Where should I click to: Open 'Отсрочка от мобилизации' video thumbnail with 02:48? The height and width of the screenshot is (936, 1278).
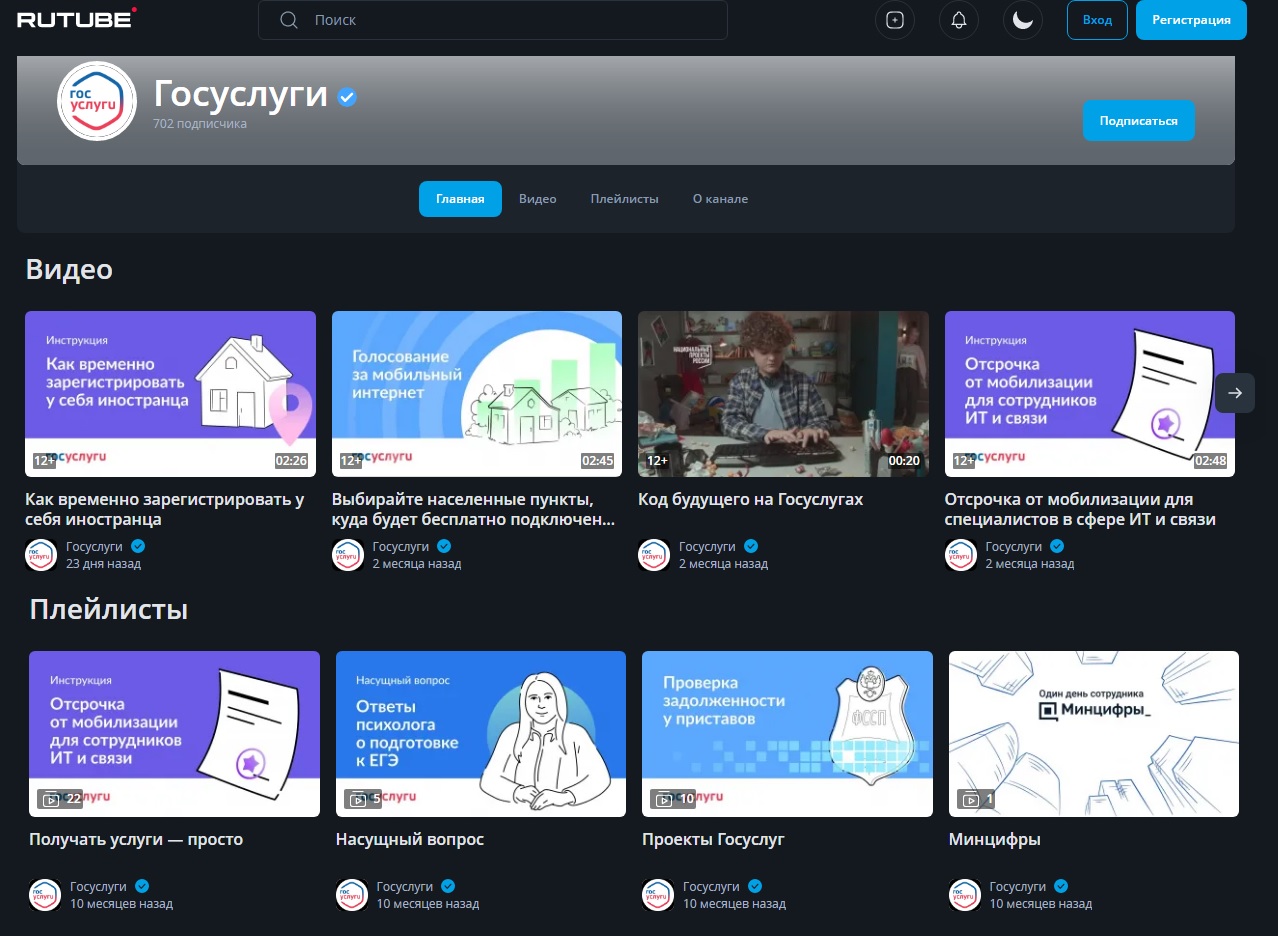click(1090, 394)
